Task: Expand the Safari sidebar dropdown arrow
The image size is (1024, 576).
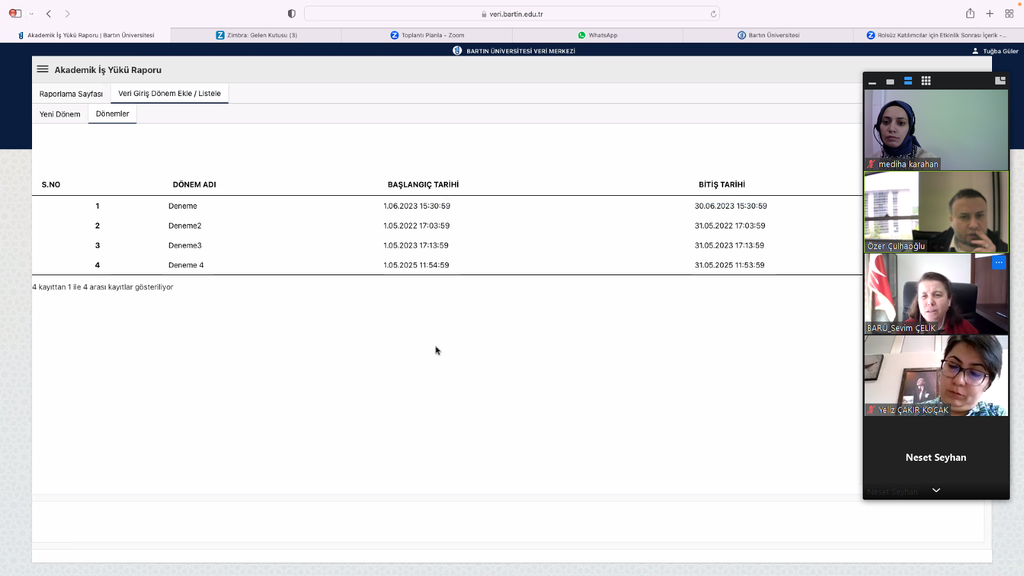Action: coord(31,14)
